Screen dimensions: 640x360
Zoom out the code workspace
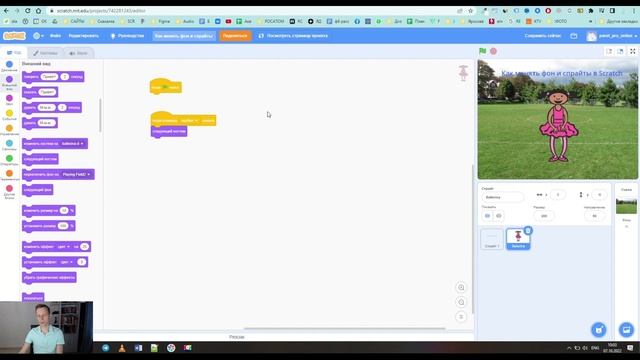pyautogui.click(x=461, y=302)
